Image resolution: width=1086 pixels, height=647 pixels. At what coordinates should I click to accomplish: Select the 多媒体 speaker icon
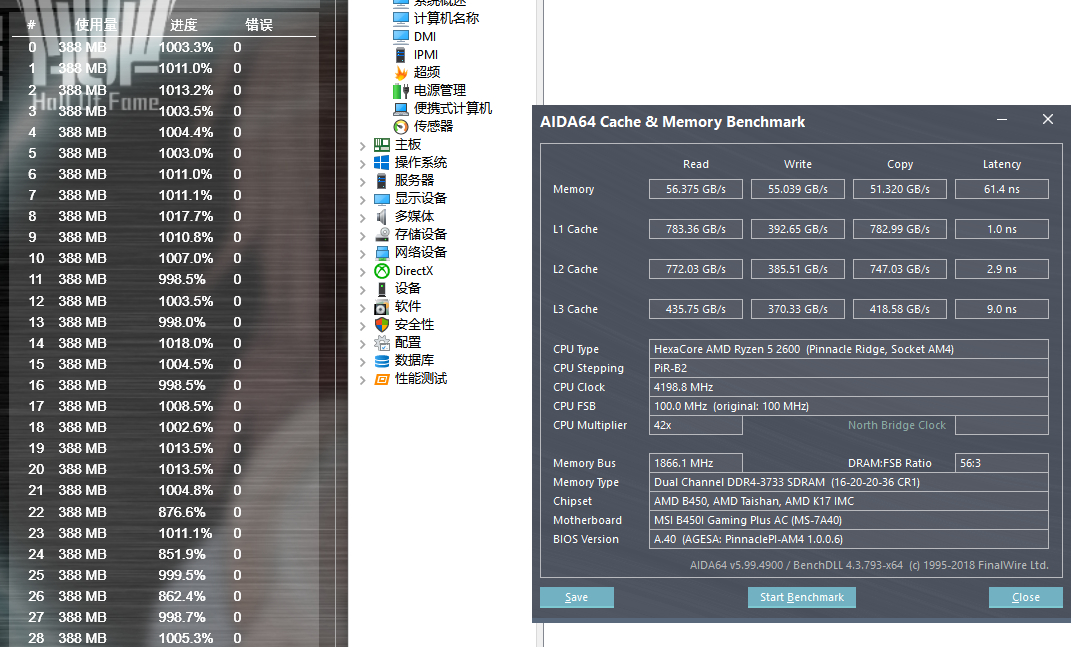382,216
